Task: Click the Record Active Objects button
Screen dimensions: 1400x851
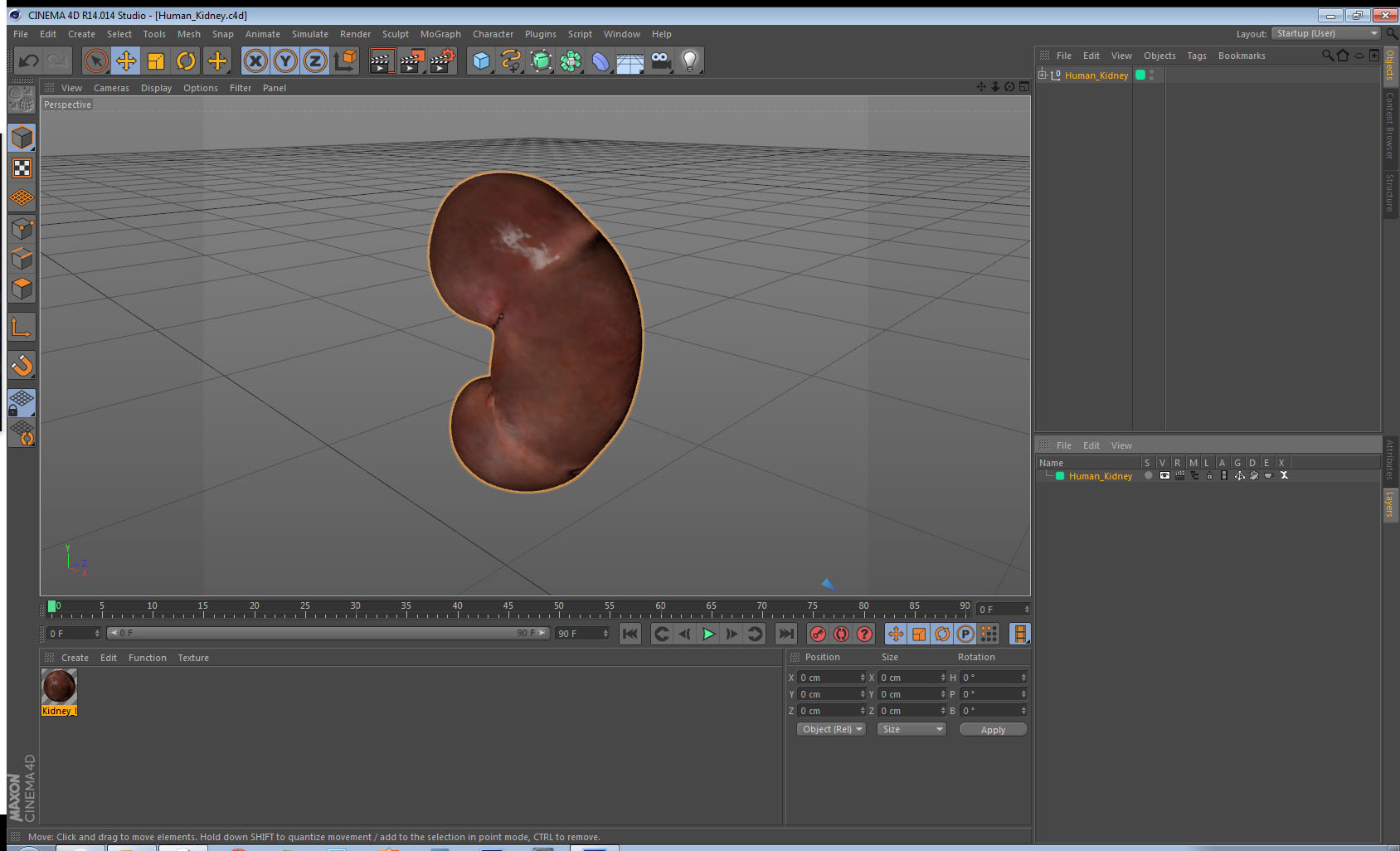Action: pyautogui.click(x=818, y=634)
